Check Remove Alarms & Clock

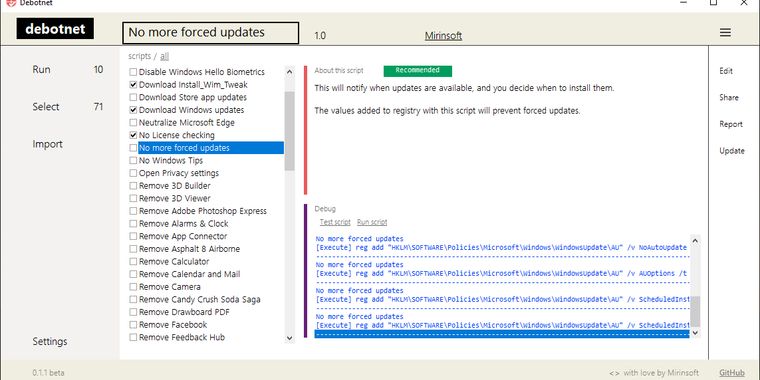click(x=133, y=223)
